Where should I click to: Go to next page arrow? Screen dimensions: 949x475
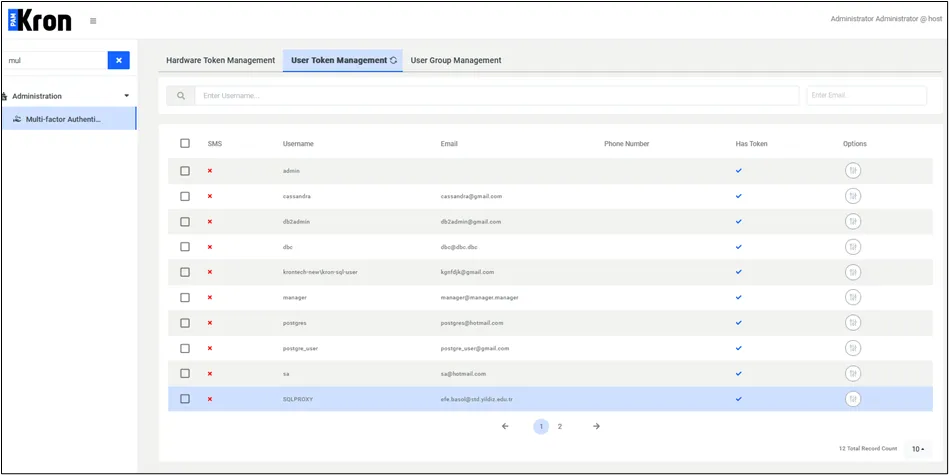click(x=596, y=427)
